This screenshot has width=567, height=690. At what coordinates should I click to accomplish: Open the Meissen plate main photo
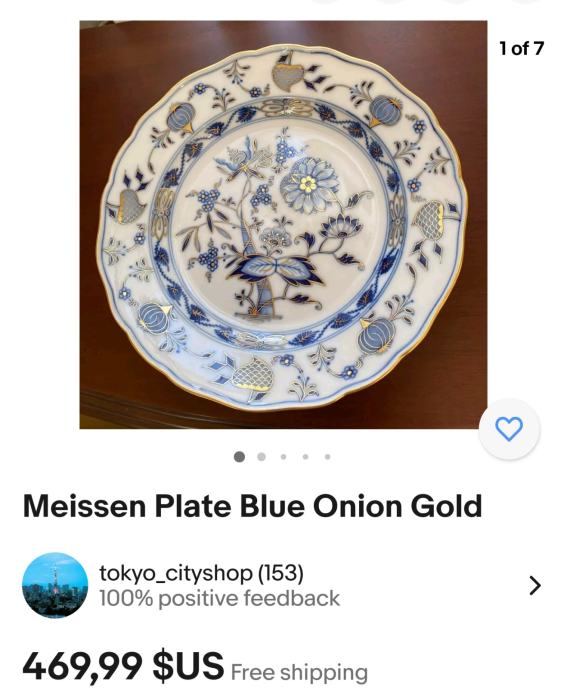284,224
